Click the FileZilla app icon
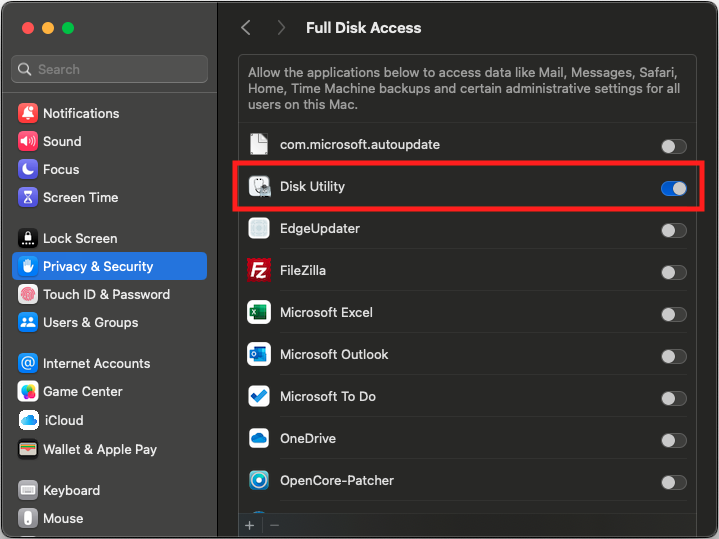The image size is (719, 539). [259, 270]
